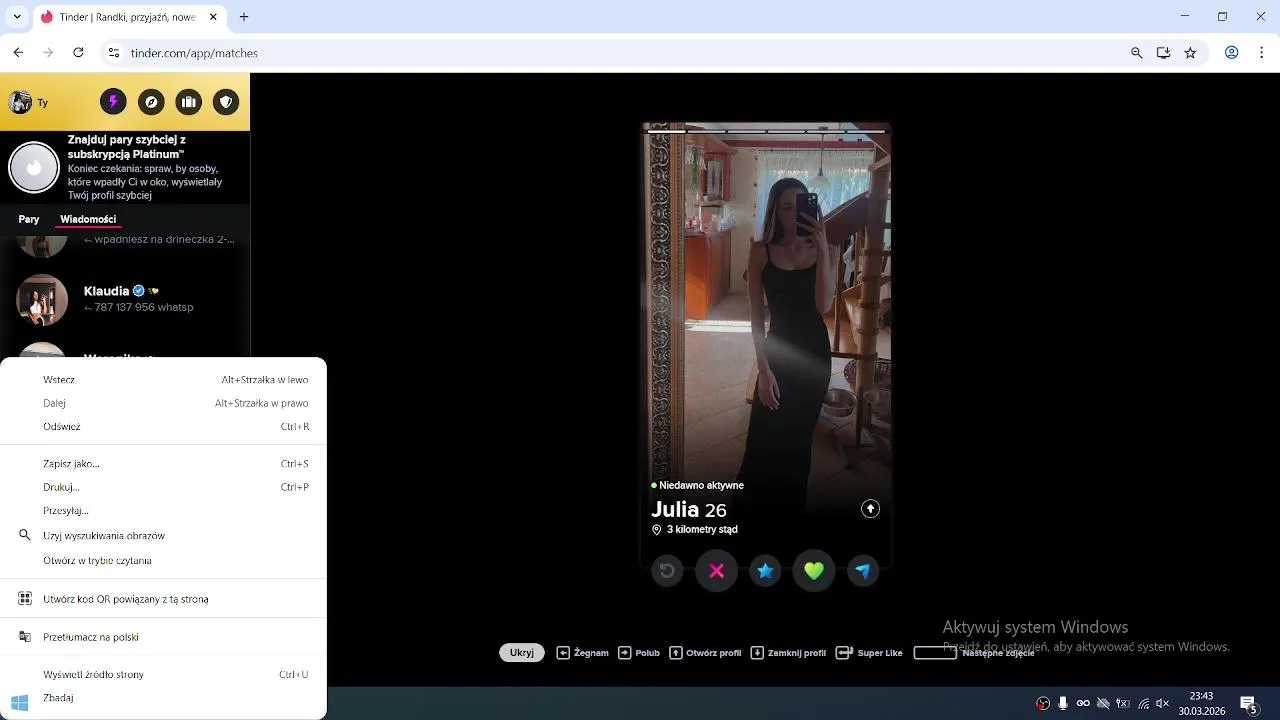Image resolution: width=1280 pixels, height=720 pixels.
Task: Click the install app icon in address bar
Action: [1163, 53]
